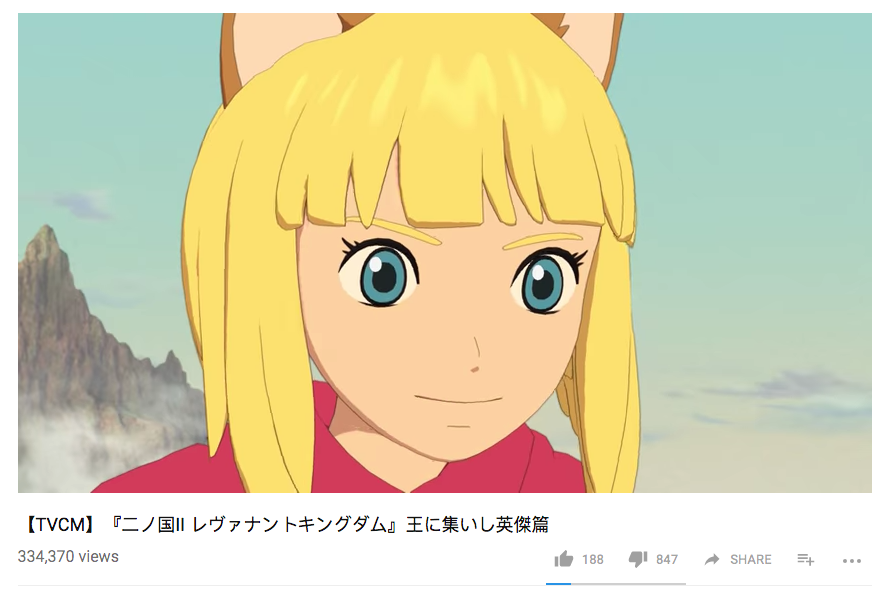Open the three-dot more actions menu

[x=852, y=560]
